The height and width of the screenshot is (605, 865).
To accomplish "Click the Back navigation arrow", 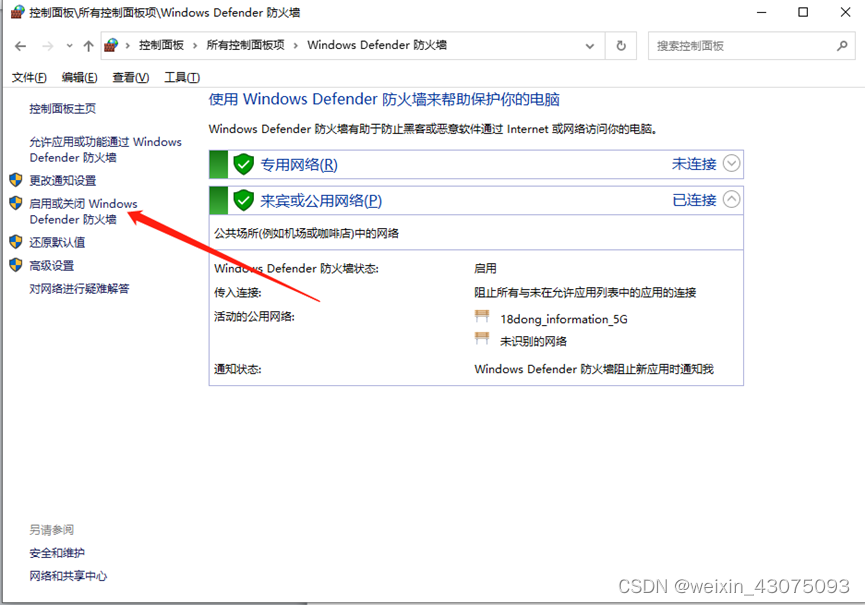I will coord(20,46).
